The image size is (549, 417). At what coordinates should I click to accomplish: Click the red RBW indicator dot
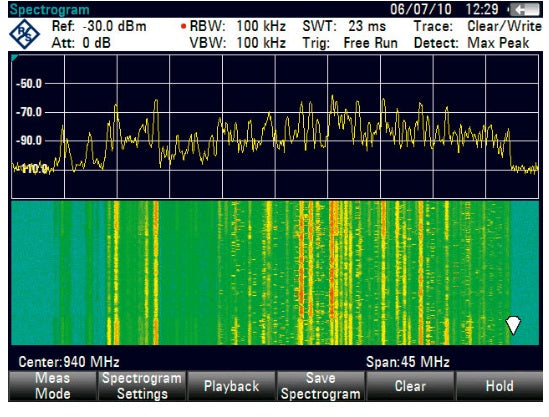pos(183,26)
